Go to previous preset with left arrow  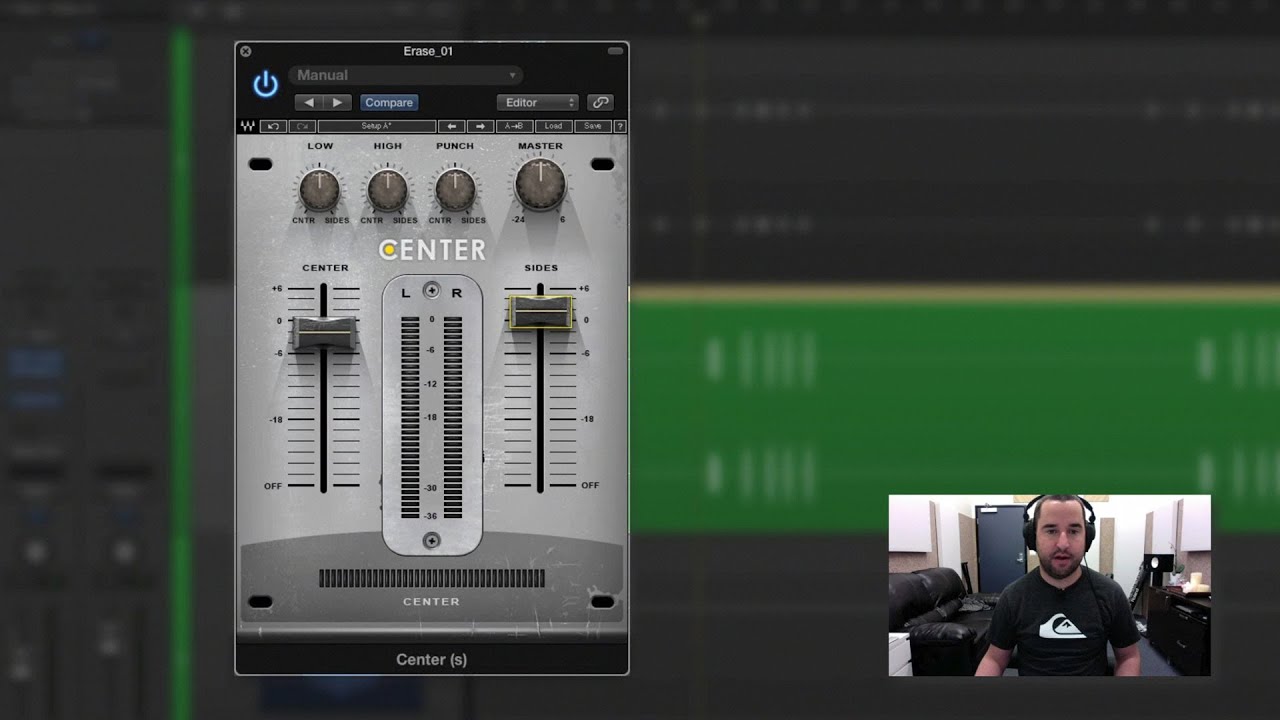(x=309, y=102)
